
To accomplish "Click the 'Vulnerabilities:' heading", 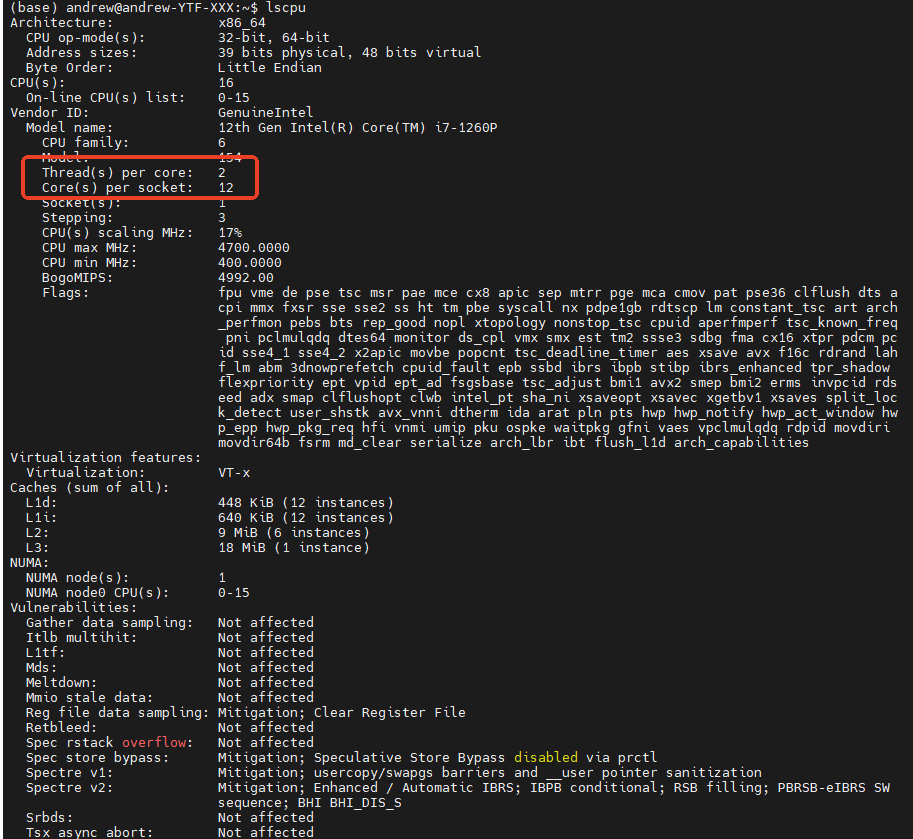I will point(73,608).
